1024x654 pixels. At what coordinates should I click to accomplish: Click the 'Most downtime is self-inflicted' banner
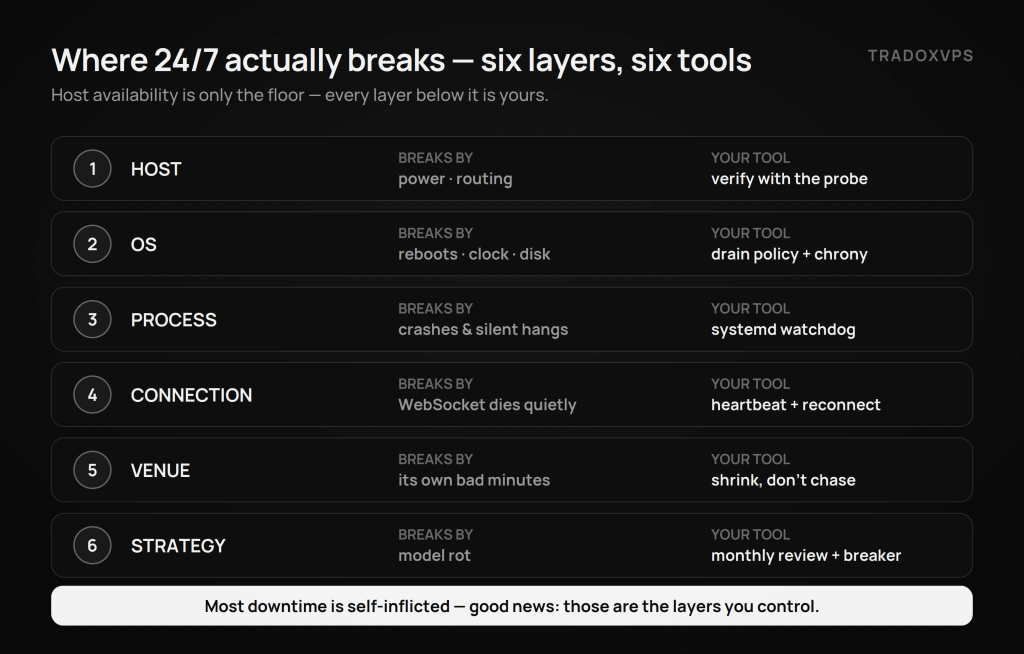point(511,606)
